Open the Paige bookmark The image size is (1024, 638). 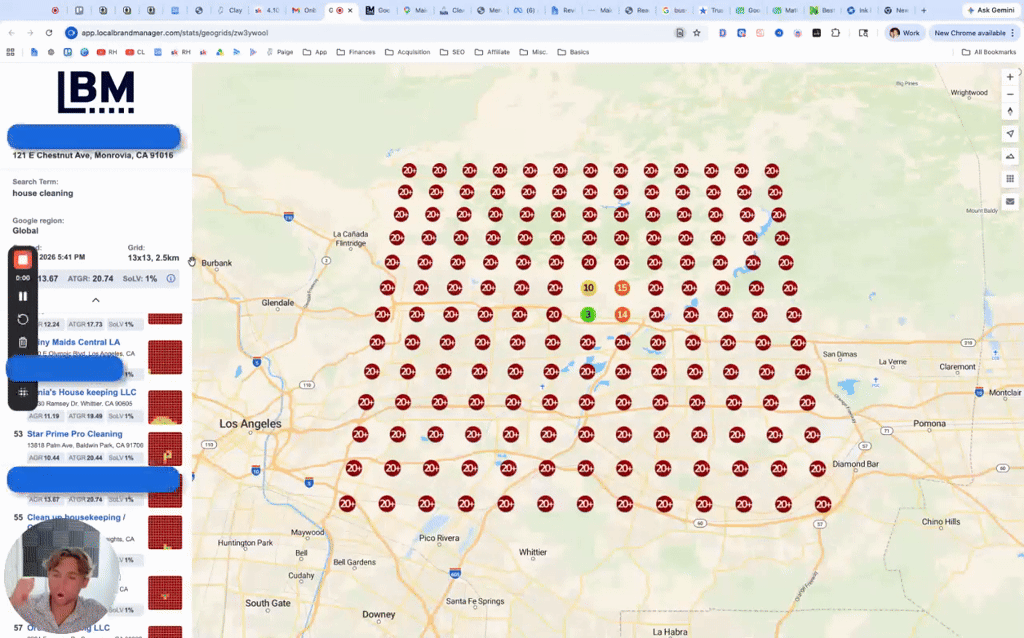click(x=280, y=52)
